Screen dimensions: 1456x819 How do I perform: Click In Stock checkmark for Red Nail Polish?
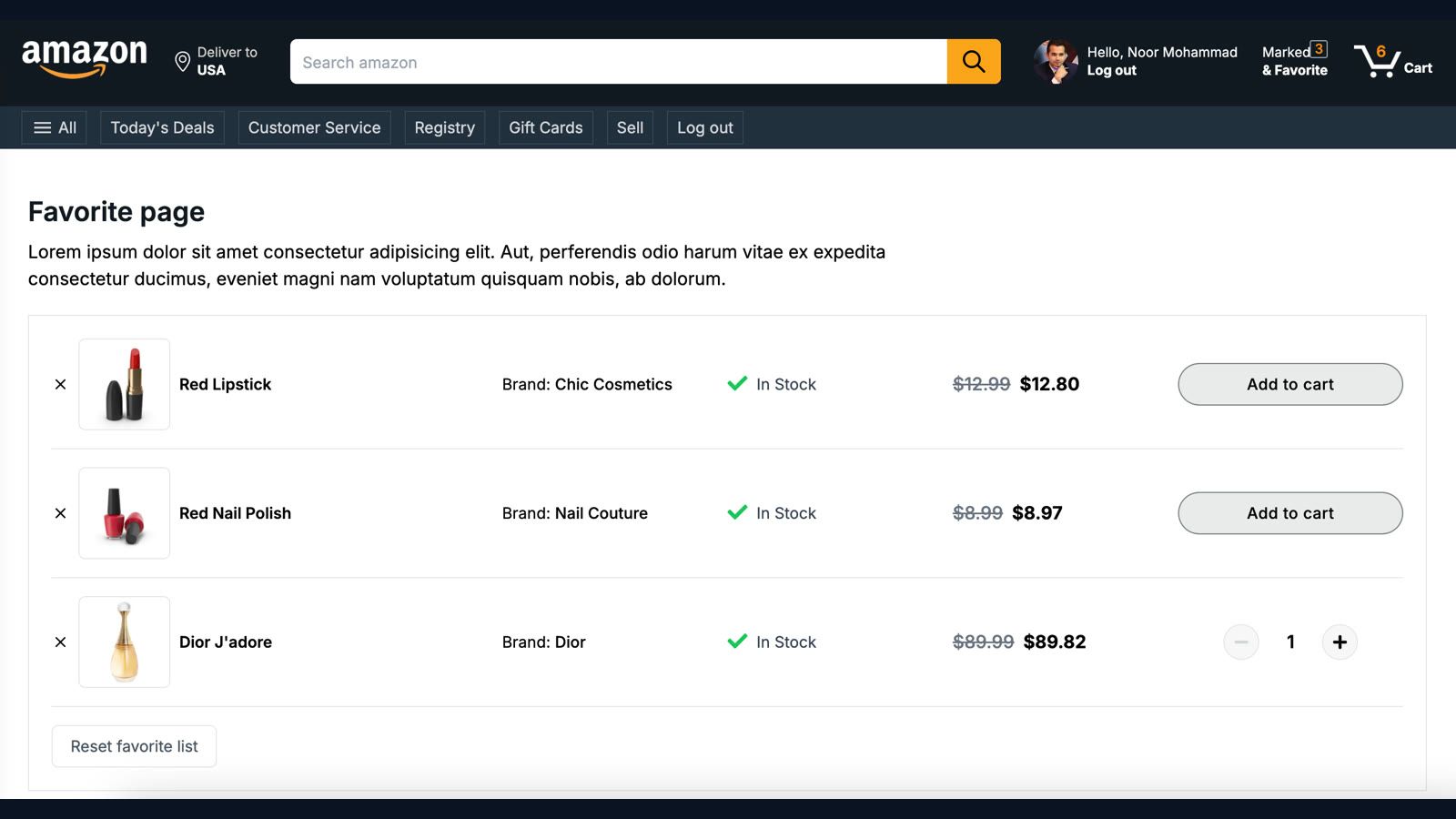point(737,512)
